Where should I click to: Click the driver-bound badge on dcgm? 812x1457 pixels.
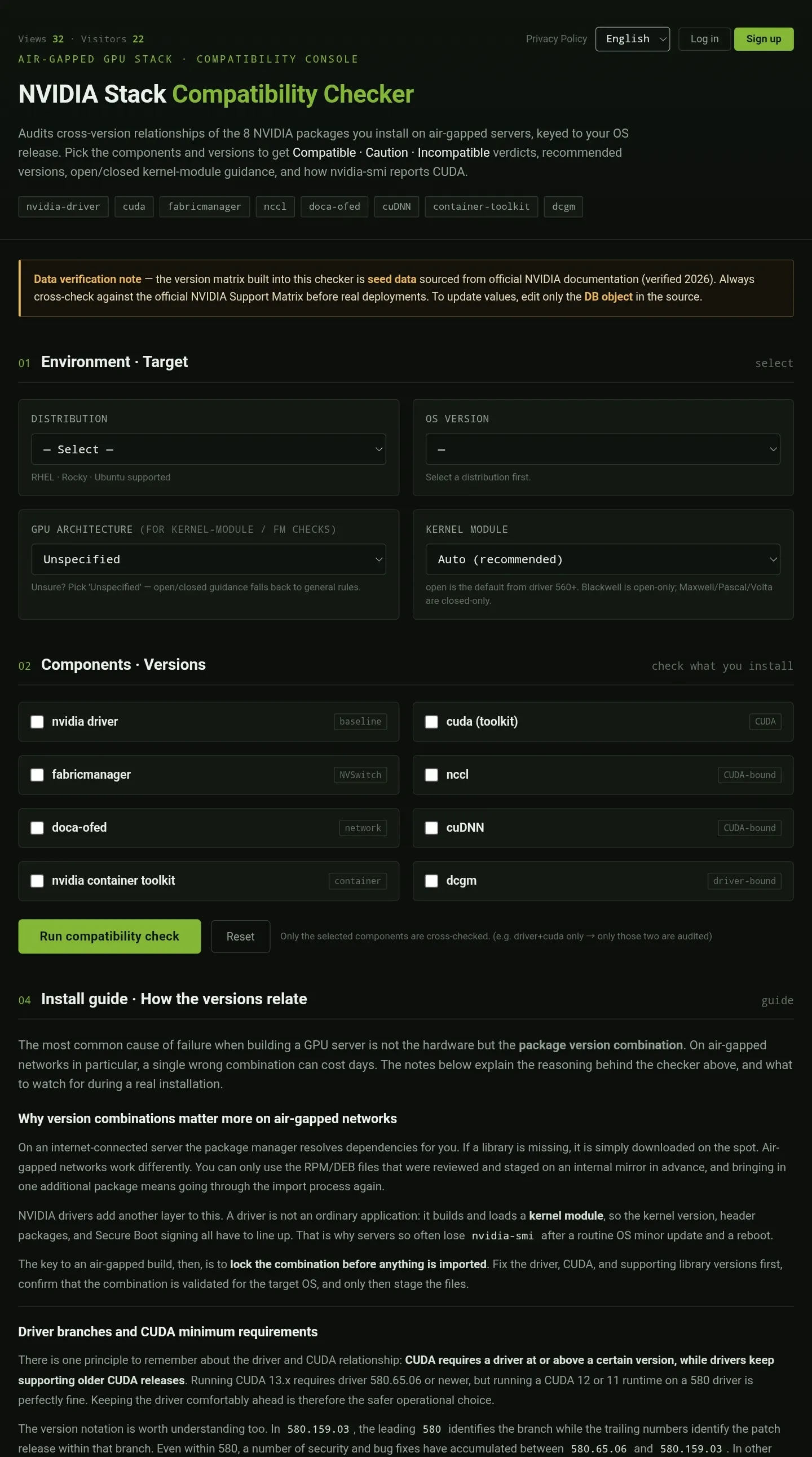tap(744, 881)
